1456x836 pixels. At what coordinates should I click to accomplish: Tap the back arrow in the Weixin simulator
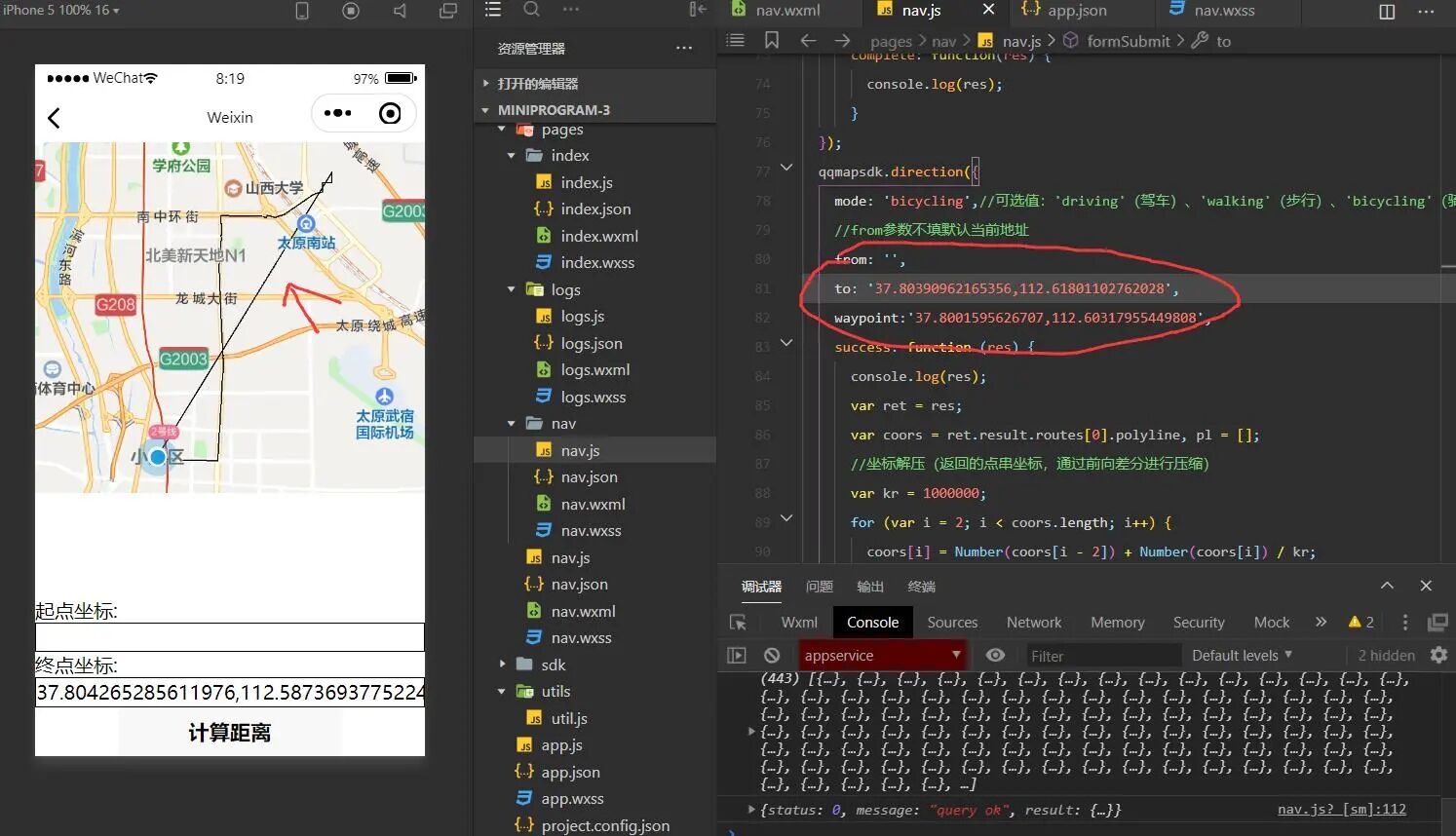(x=54, y=118)
